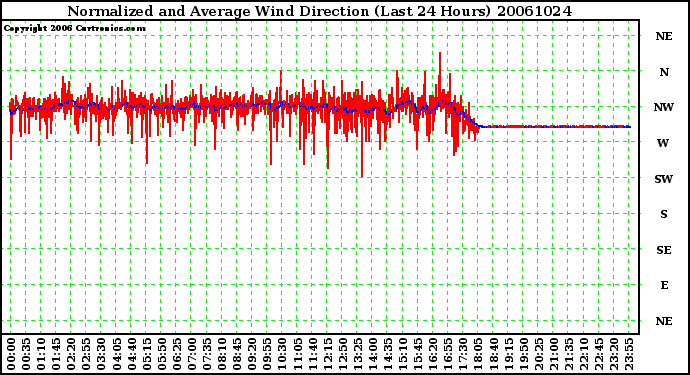Select the 'S' direction label
The image size is (690, 375).
664,214
